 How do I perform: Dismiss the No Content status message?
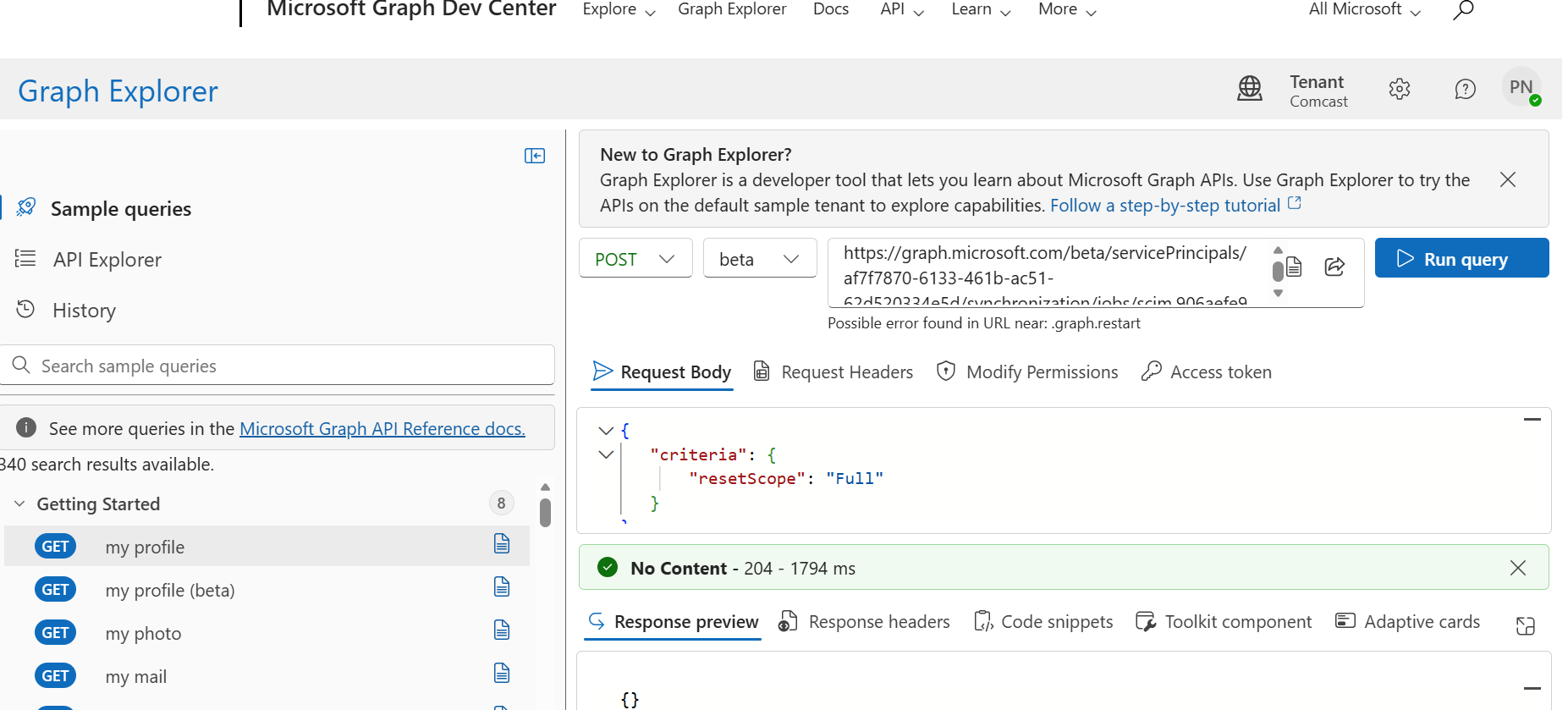[x=1518, y=568]
